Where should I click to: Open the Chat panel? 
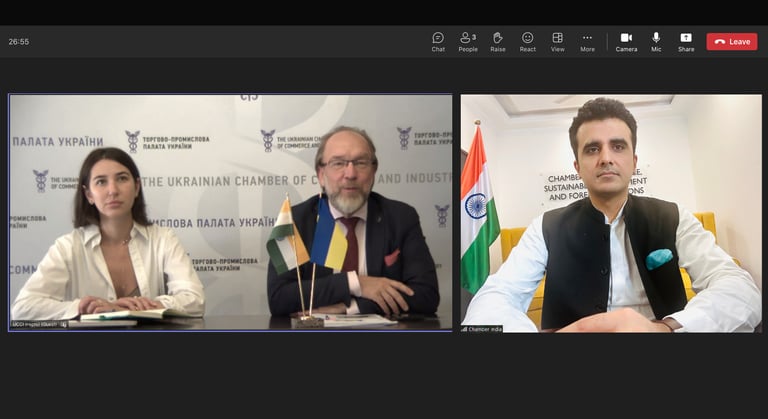pos(438,42)
